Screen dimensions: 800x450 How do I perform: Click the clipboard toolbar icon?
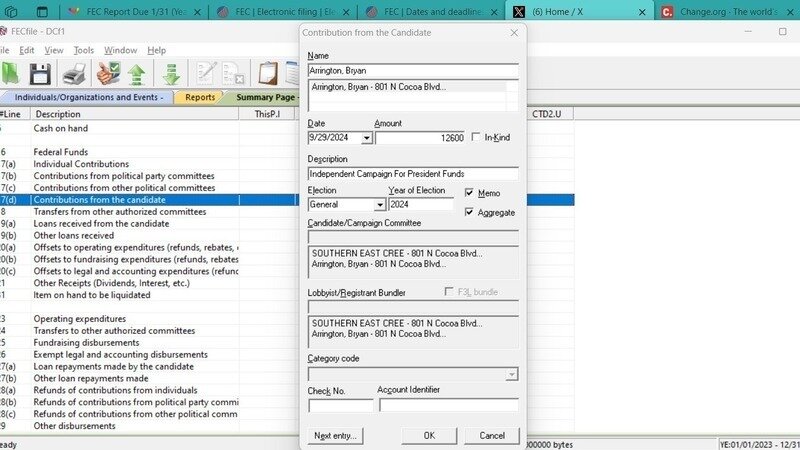click(268, 73)
